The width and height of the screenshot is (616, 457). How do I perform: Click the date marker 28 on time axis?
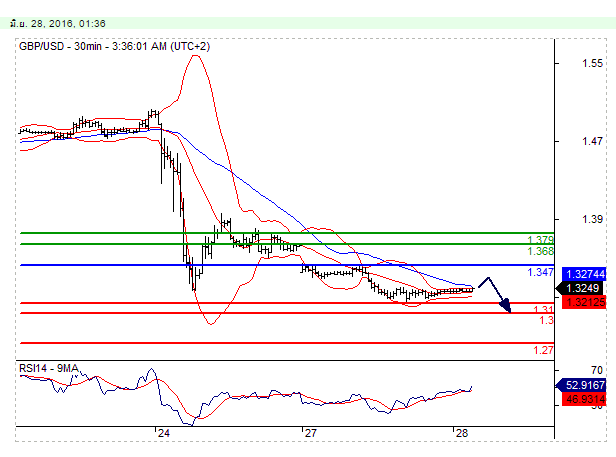(462, 433)
